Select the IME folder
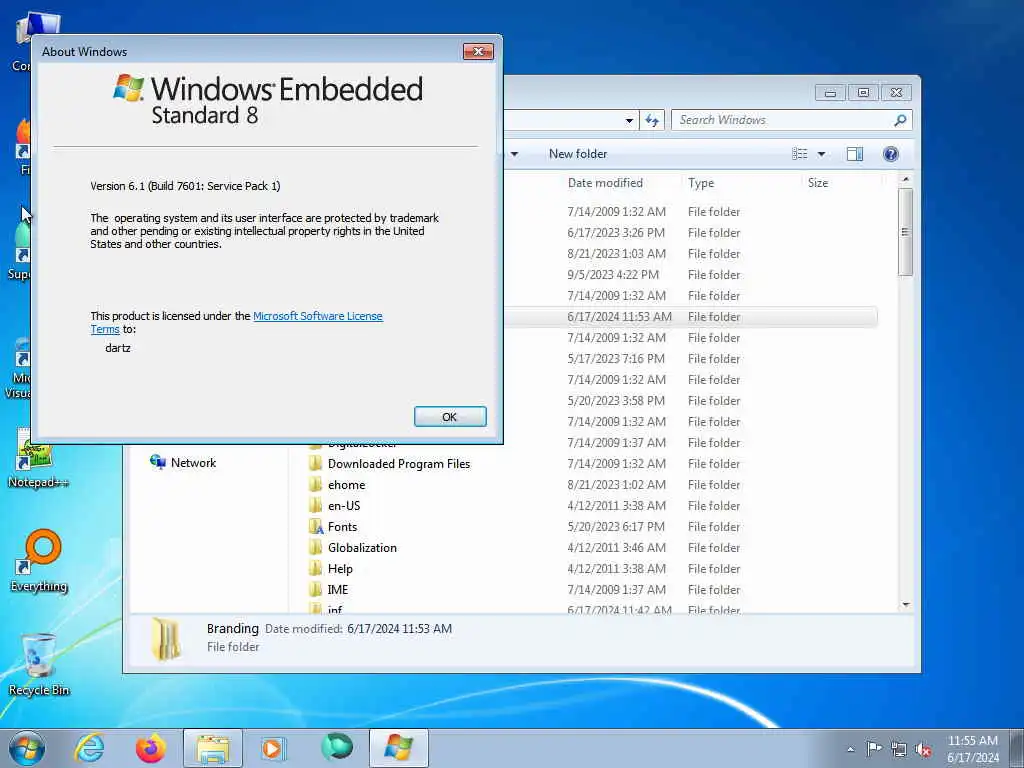Image resolution: width=1024 pixels, height=768 pixels. tap(338, 589)
